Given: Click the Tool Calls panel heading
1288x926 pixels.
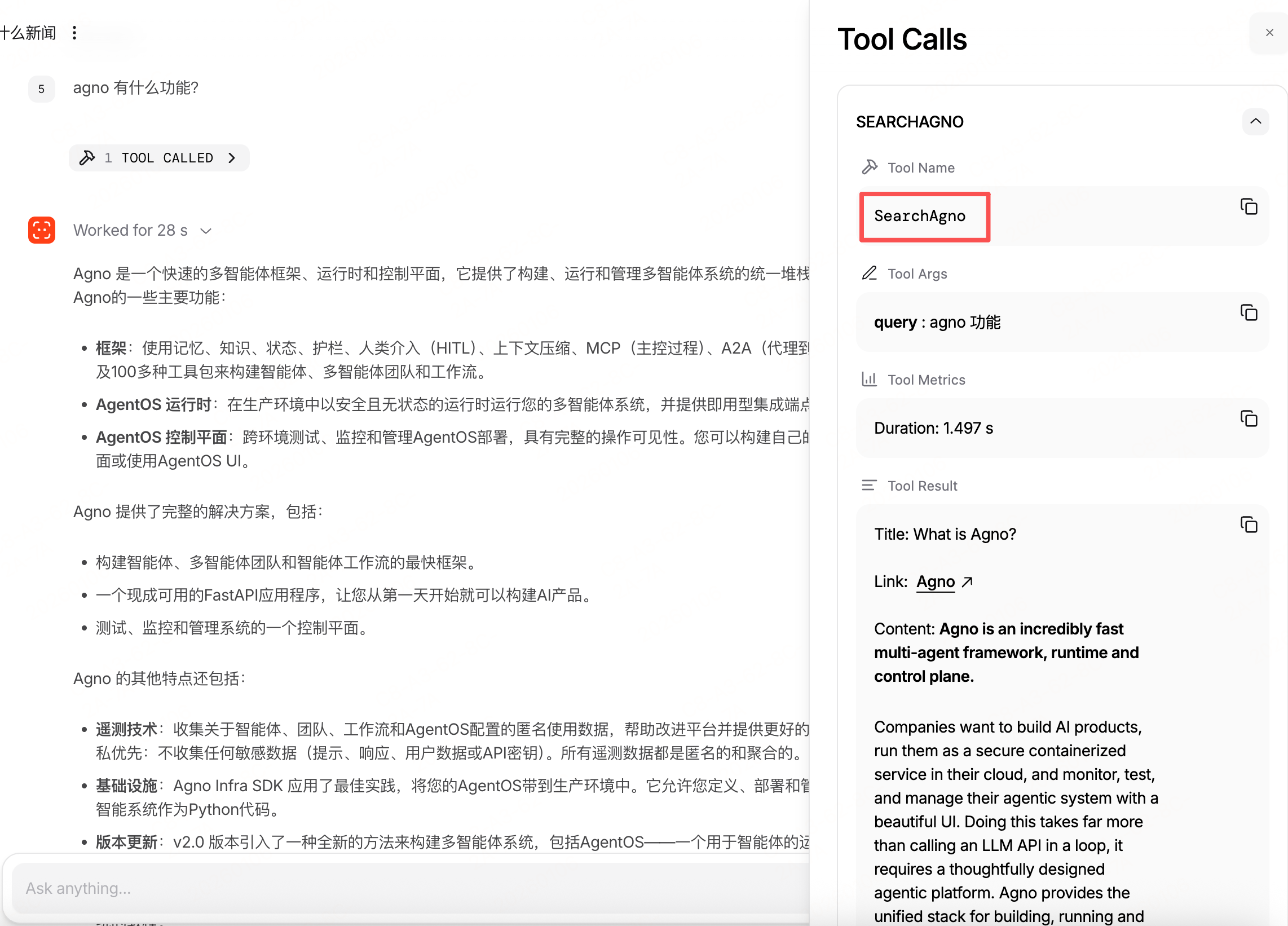Looking at the screenshot, I should point(902,40).
